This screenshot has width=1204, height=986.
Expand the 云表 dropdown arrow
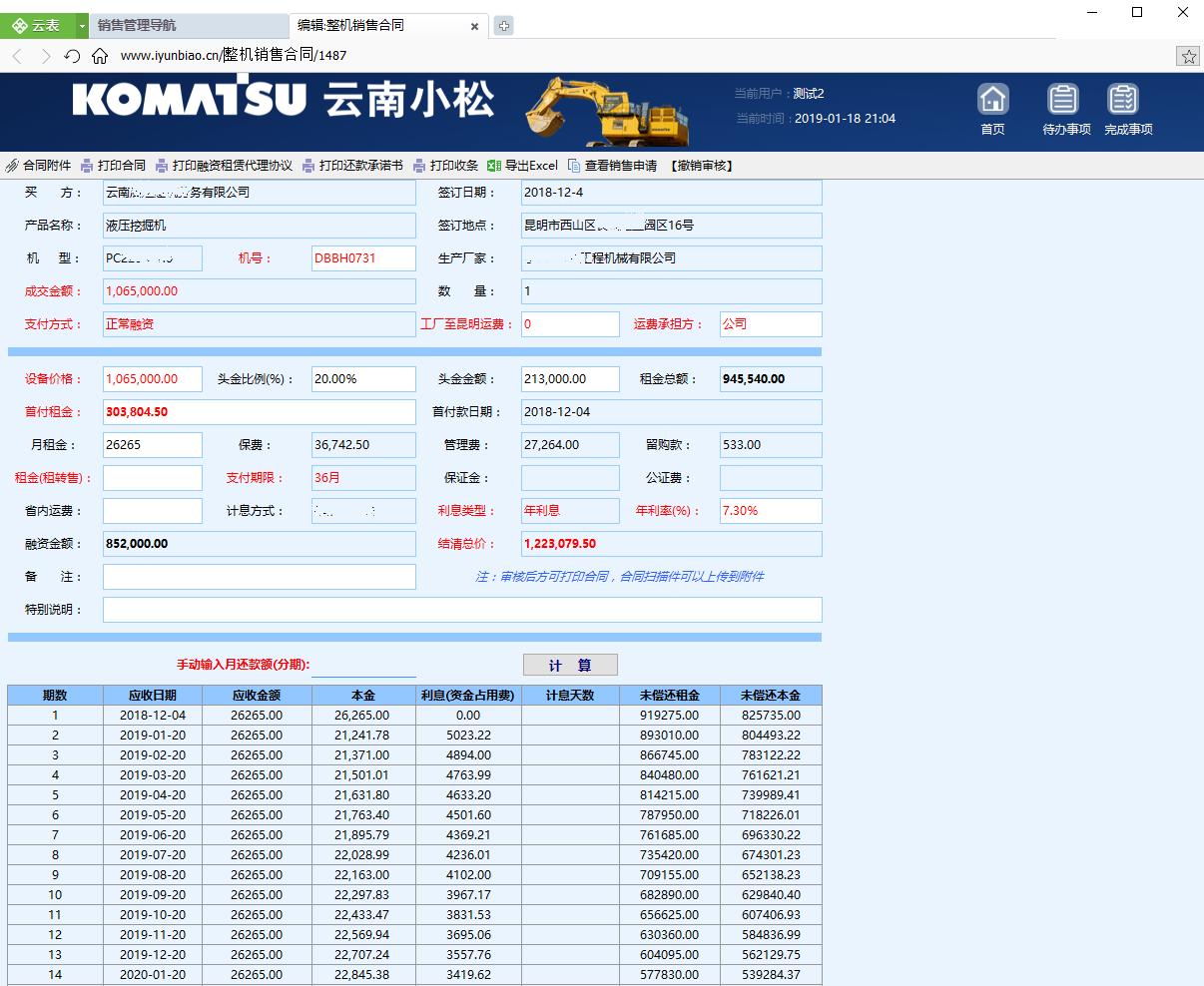(82, 26)
